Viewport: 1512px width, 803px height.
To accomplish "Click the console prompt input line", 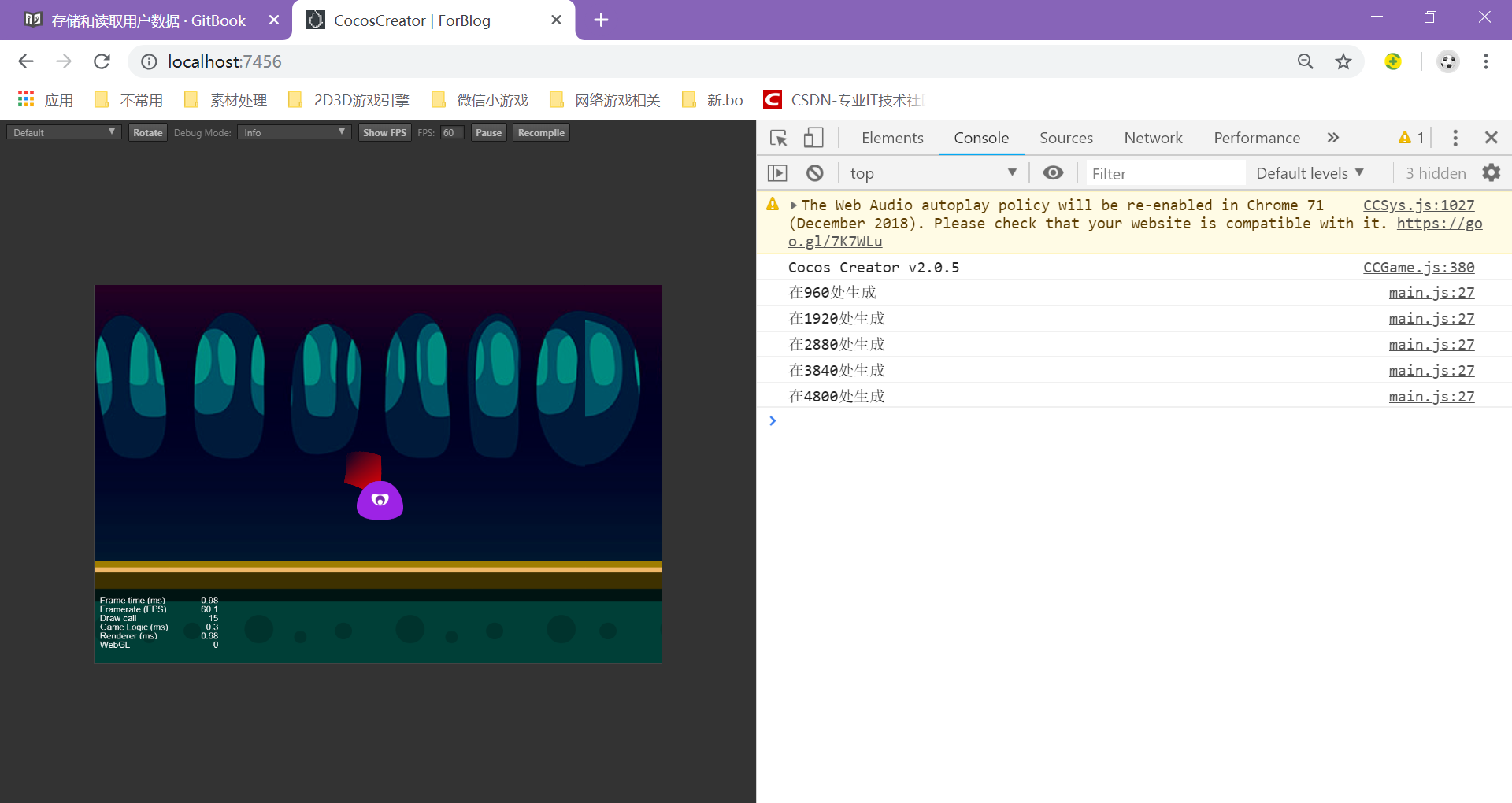I will point(1134,421).
